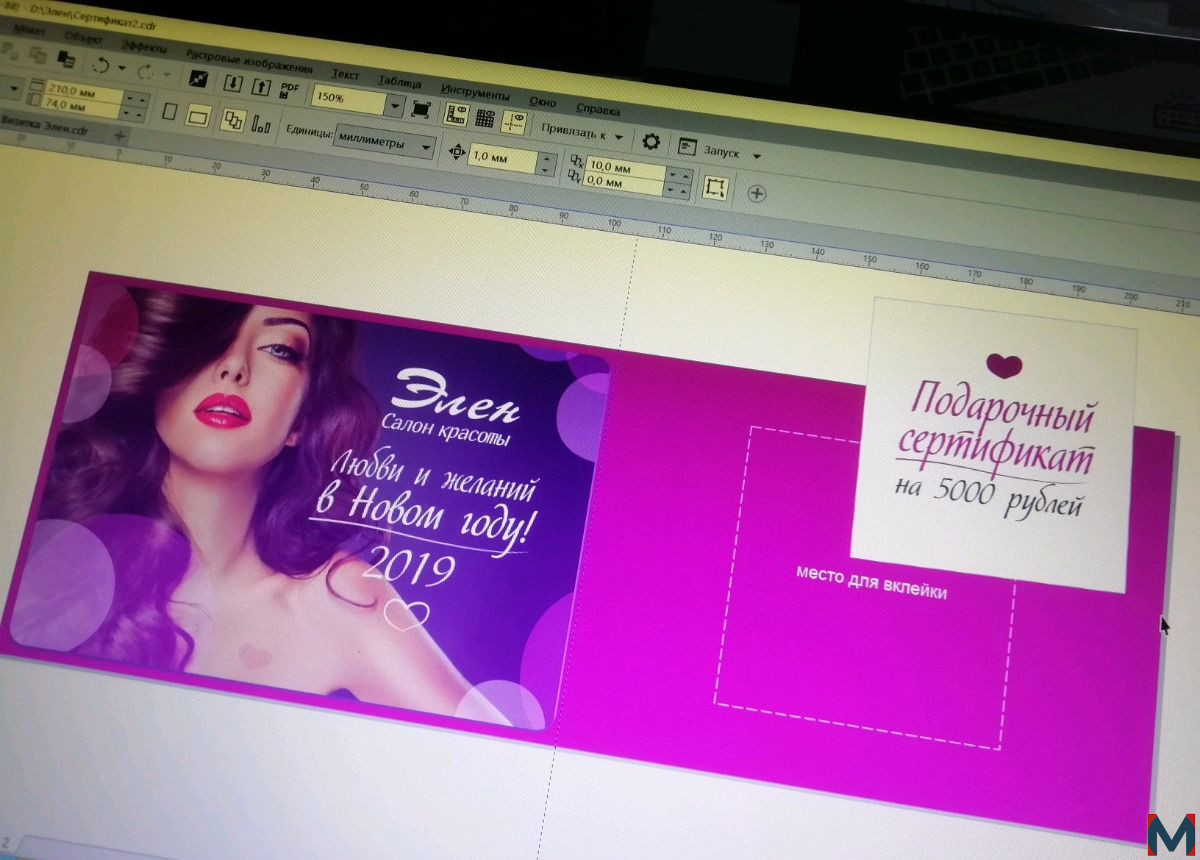Open the Эффекты menu
This screenshot has height=860, width=1200.
click(x=143, y=45)
